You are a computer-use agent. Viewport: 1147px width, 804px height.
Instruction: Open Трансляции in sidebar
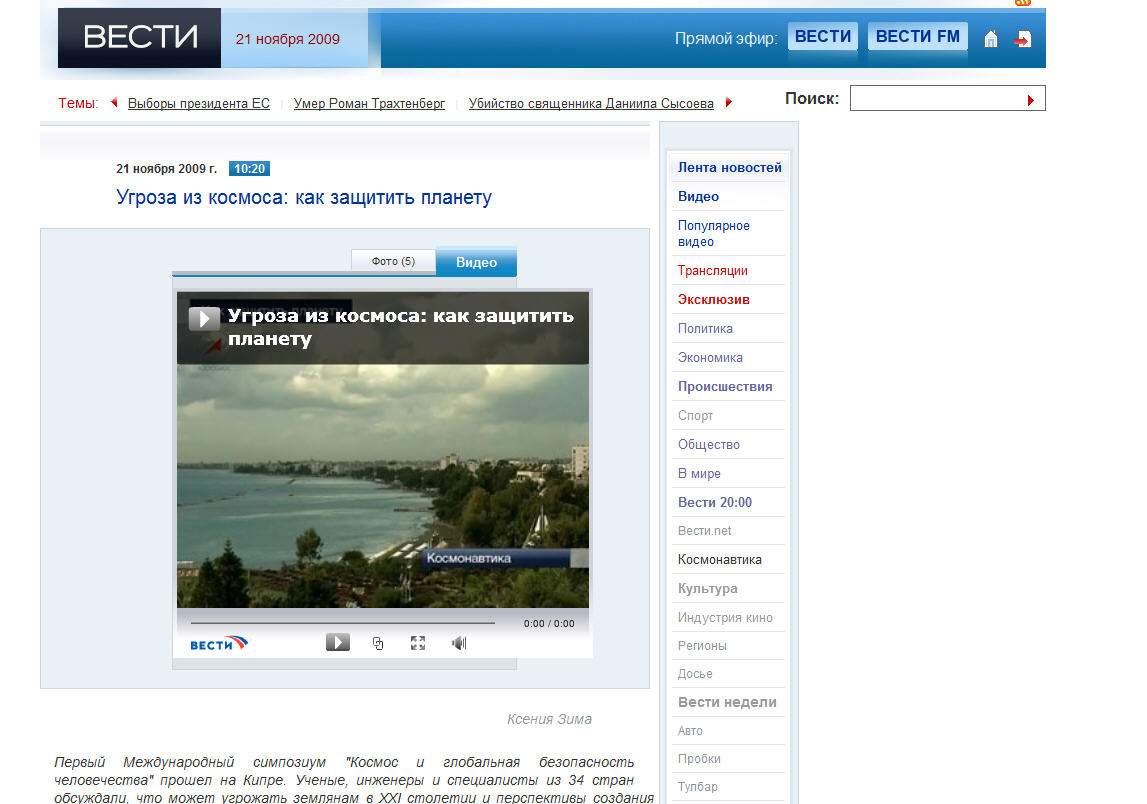(712, 271)
